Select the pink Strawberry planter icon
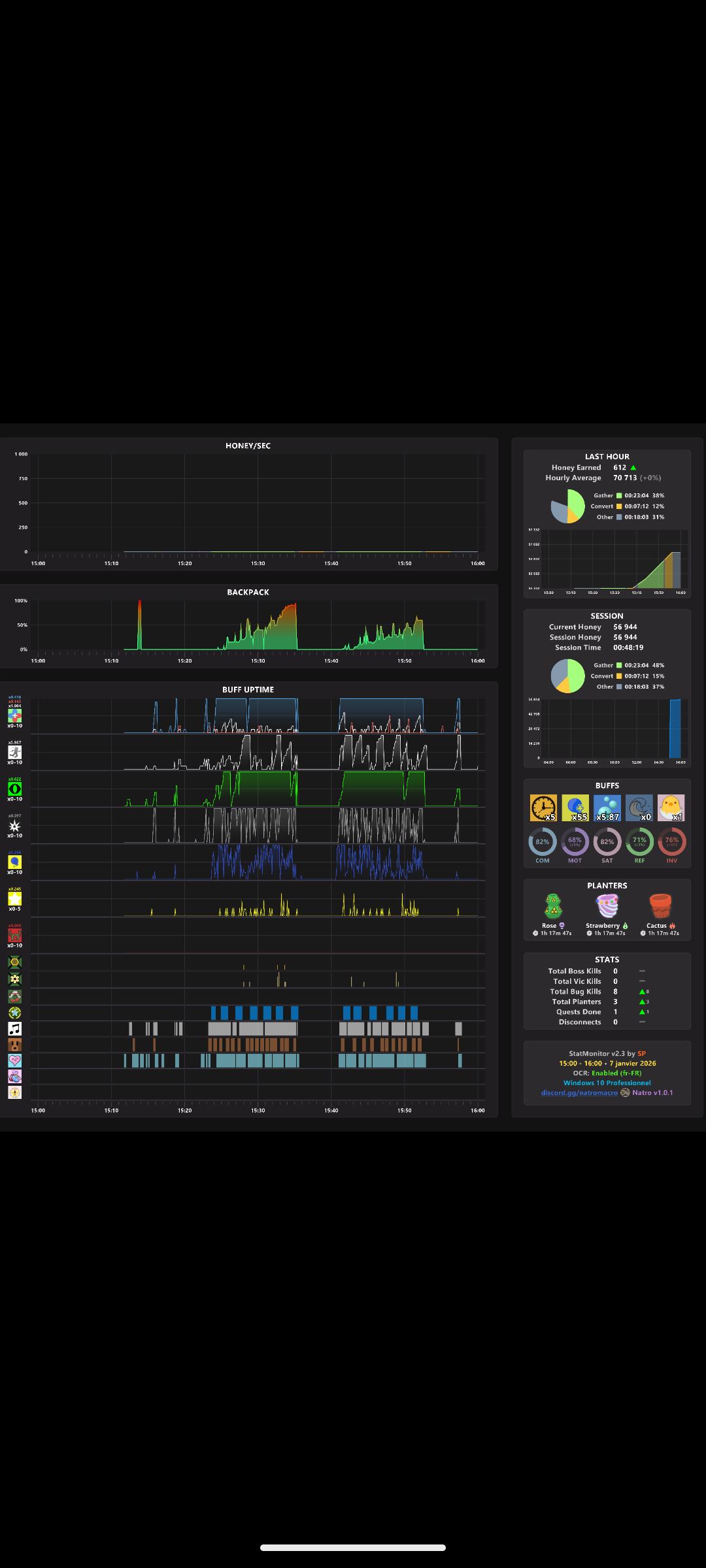 point(607,907)
